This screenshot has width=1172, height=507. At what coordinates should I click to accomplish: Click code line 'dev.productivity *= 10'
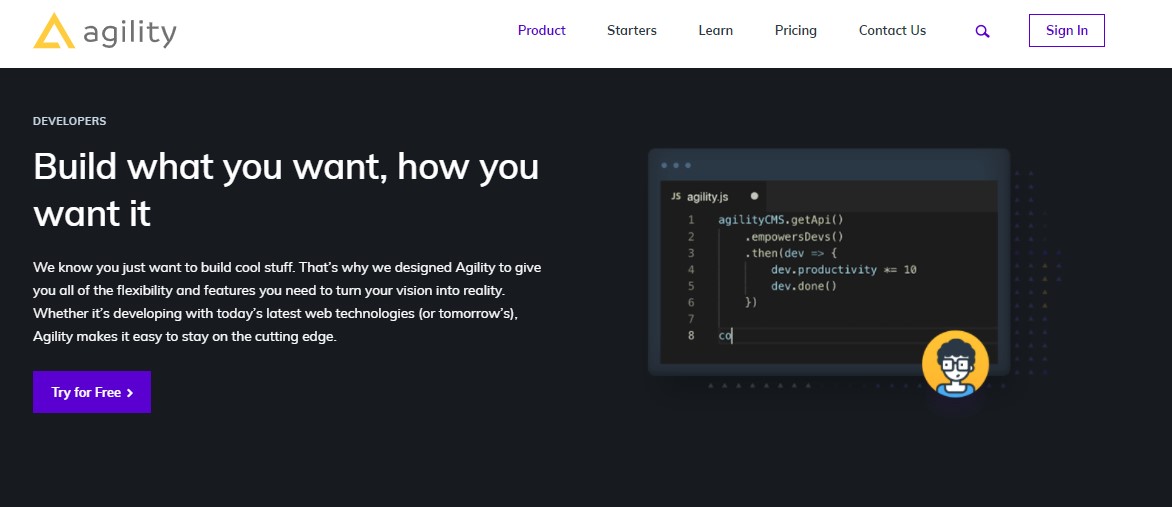(843, 269)
